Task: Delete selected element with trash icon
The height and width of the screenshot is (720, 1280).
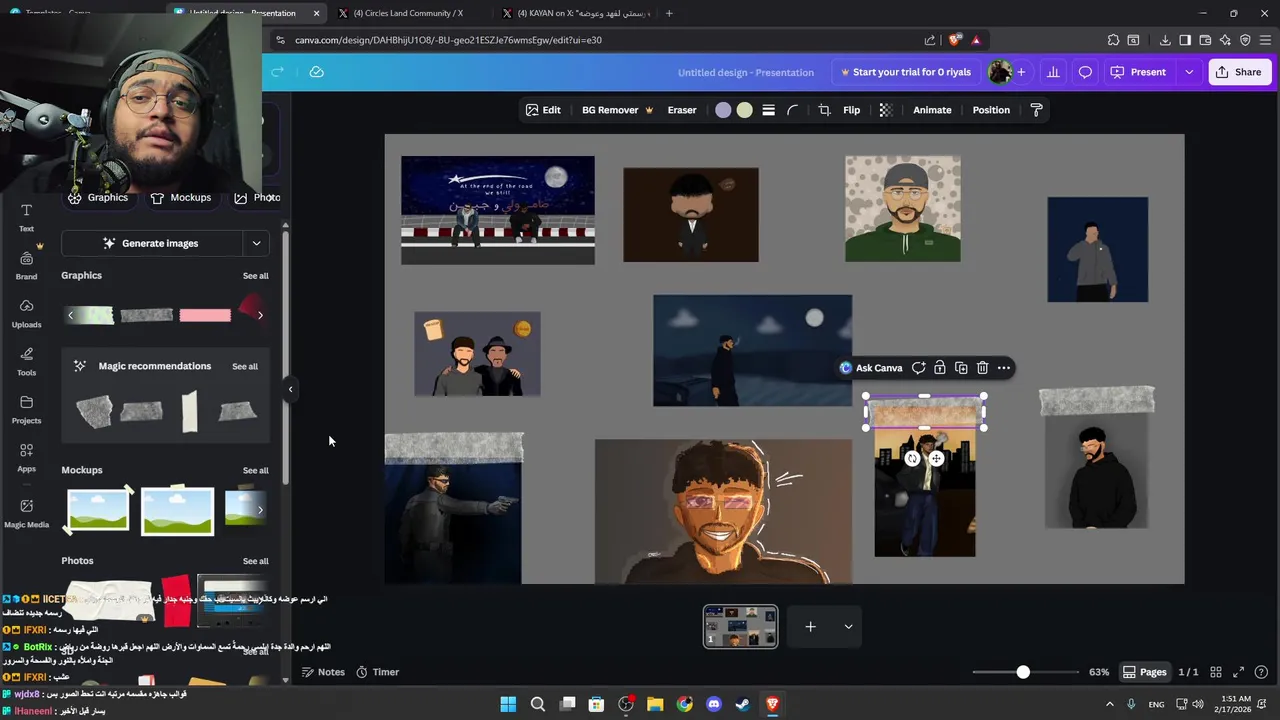Action: (982, 368)
